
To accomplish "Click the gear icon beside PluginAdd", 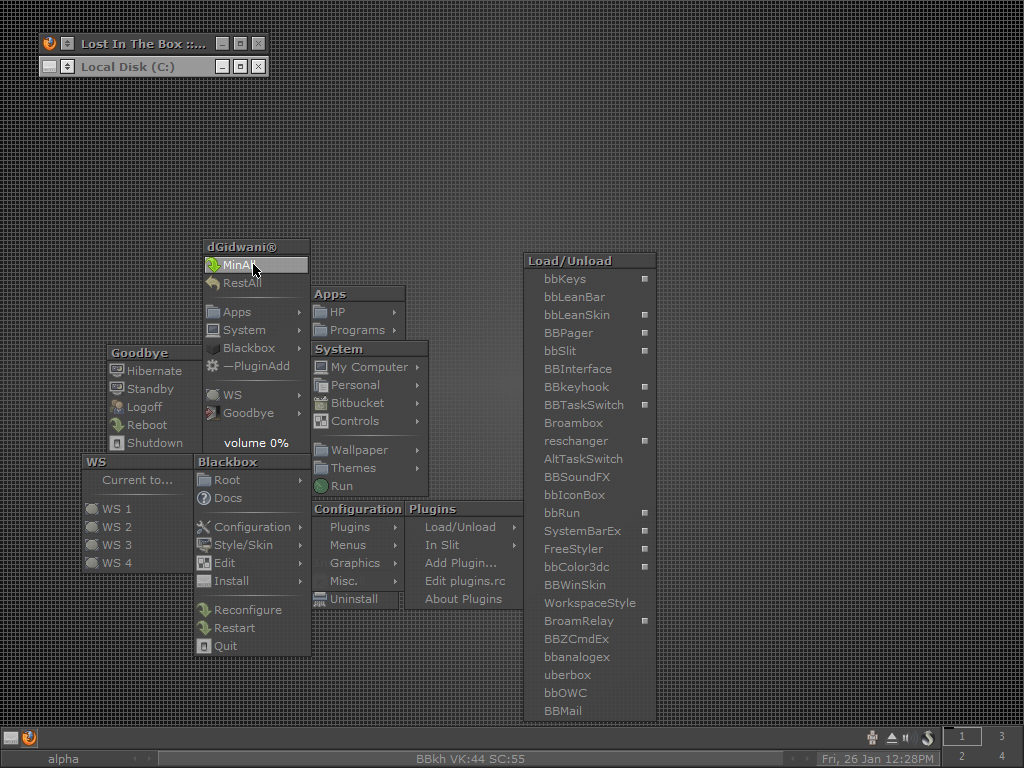I will pos(213,366).
